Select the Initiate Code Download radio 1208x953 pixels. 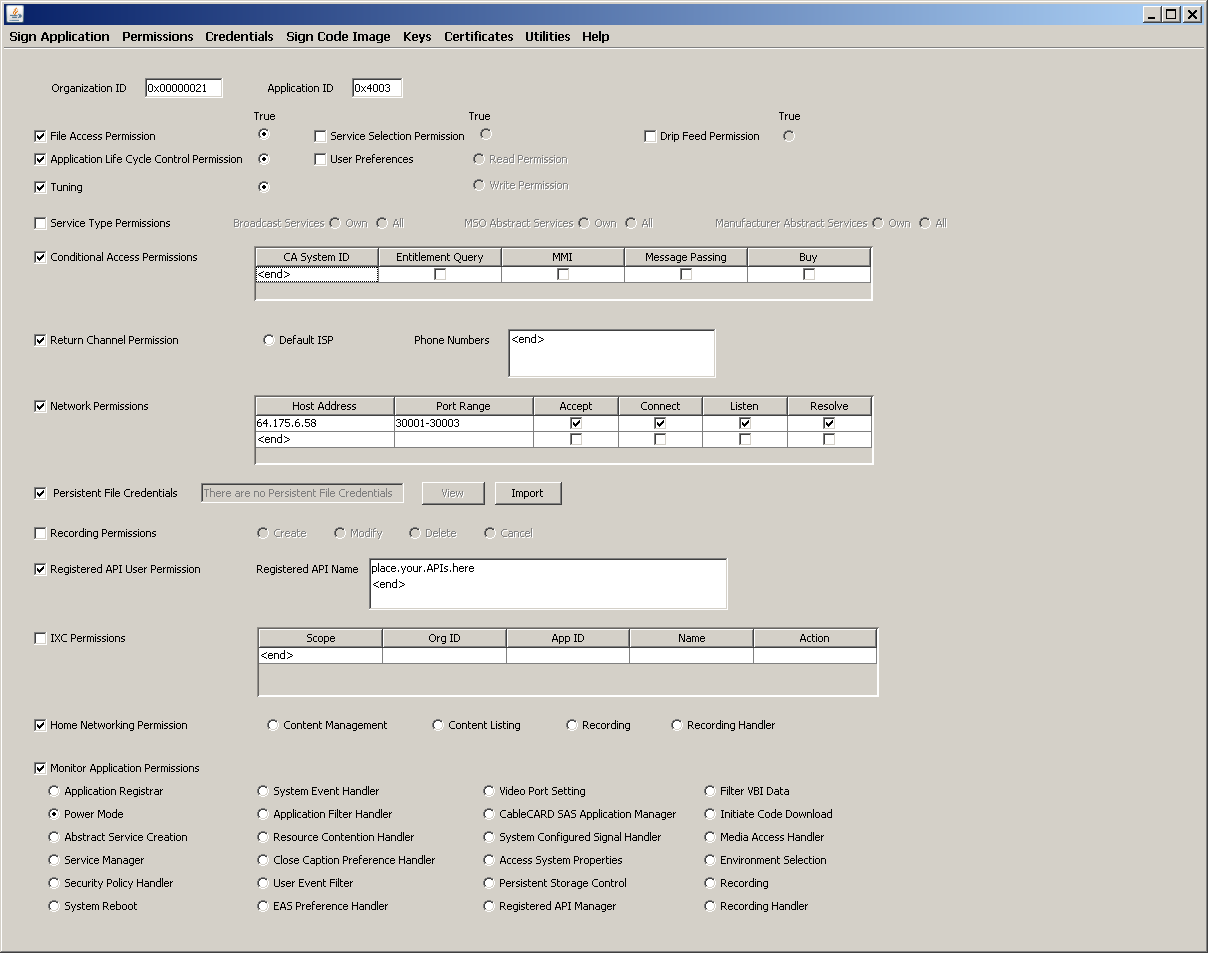pos(710,814)
